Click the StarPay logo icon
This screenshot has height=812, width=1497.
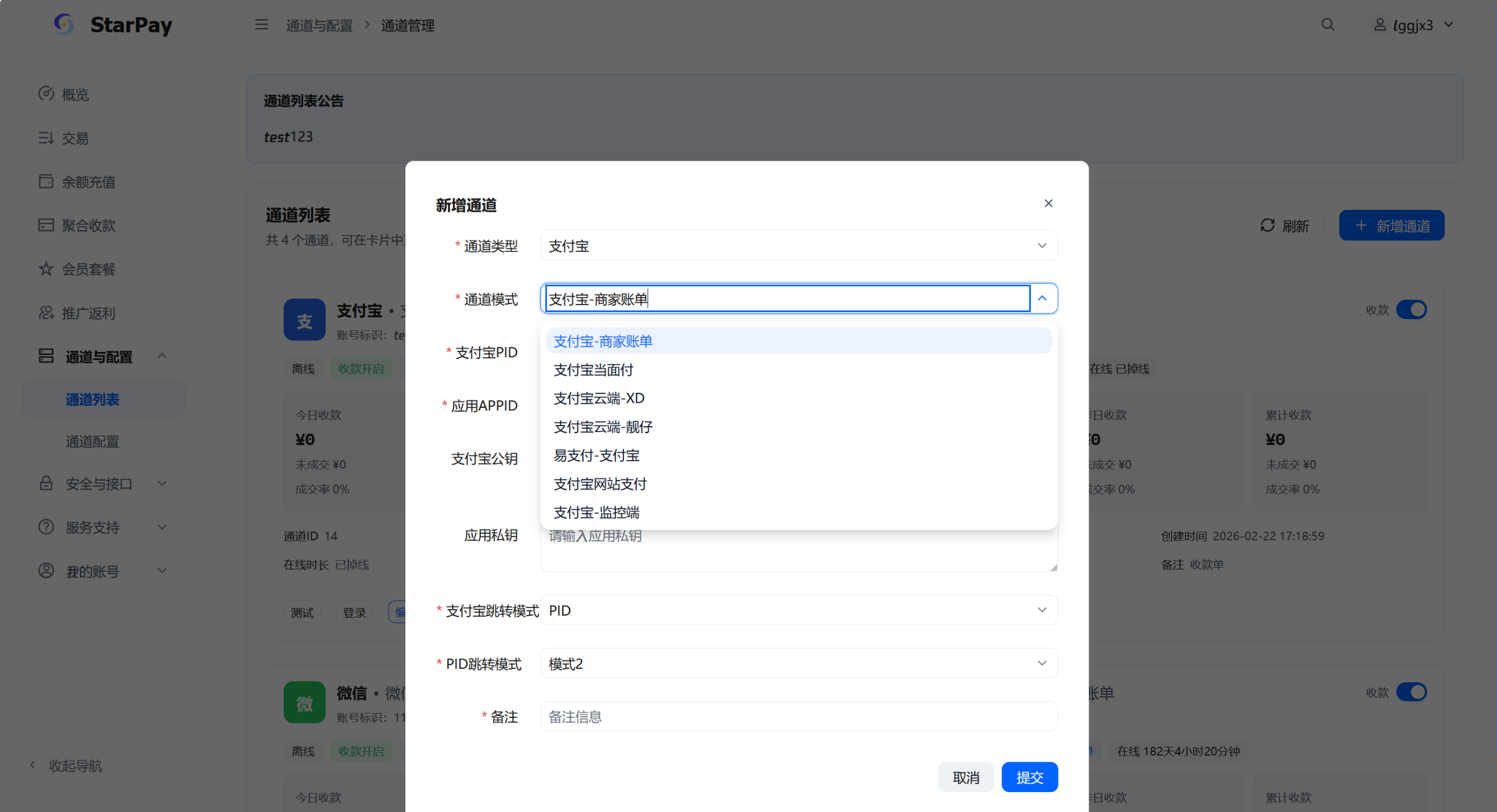point(64,25)
